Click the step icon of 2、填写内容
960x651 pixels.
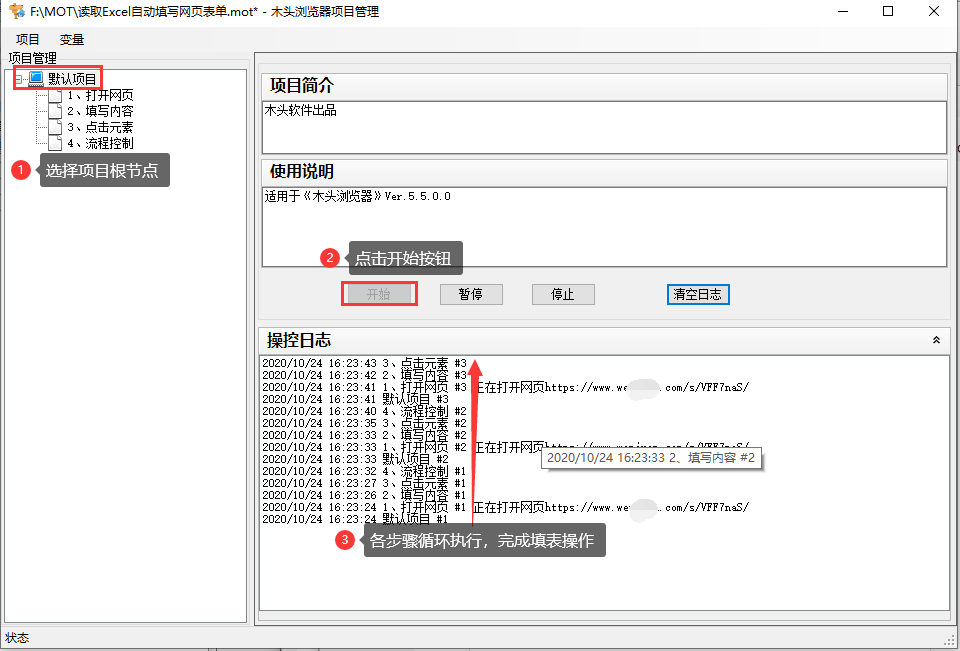click(54, 110)
